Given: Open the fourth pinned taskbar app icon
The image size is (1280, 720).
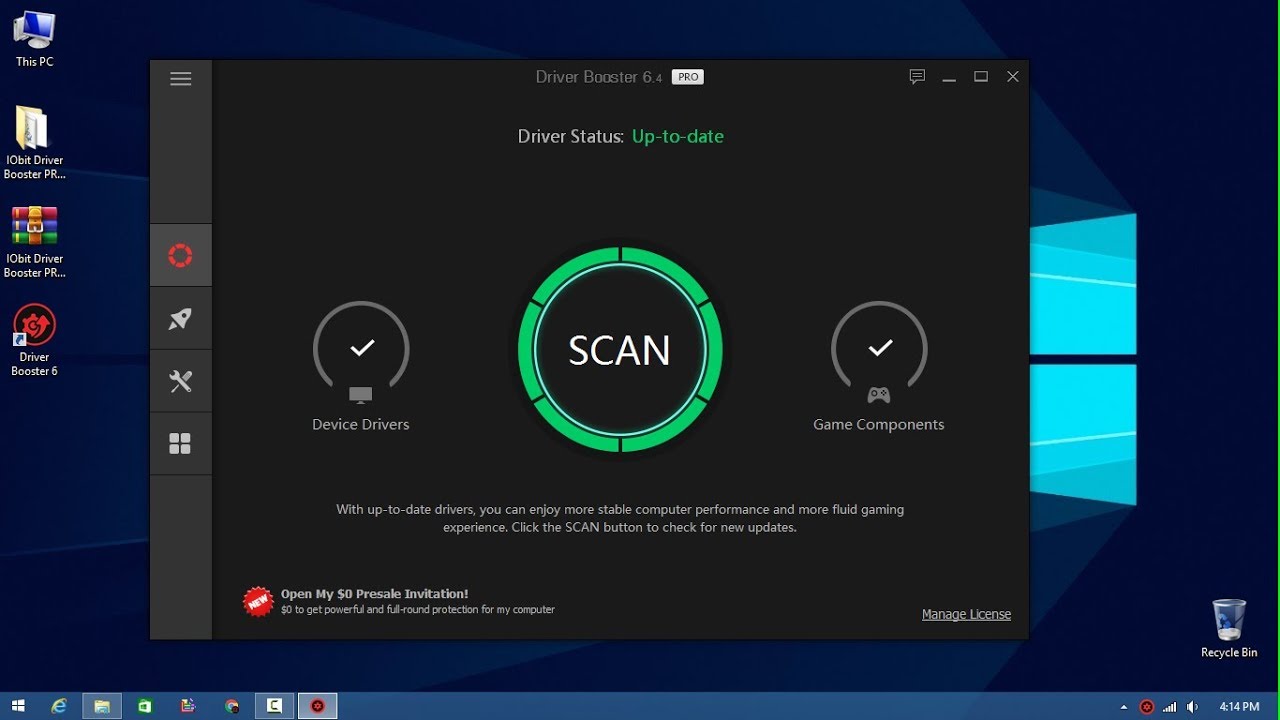Looking at the screenshot, I should tap(188, 706).
